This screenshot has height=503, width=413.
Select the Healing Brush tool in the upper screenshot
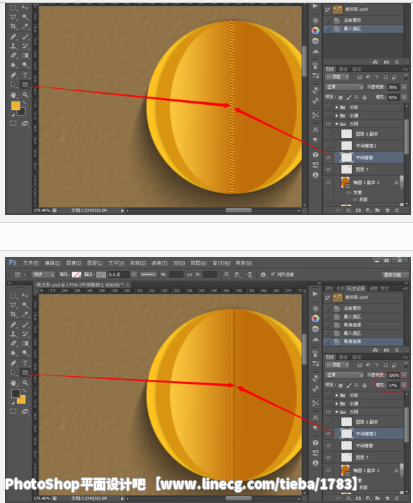[x=13, y=36]
